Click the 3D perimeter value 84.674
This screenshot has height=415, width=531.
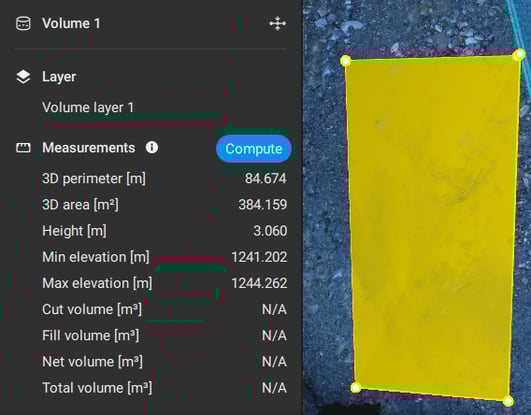pos(266,179)
